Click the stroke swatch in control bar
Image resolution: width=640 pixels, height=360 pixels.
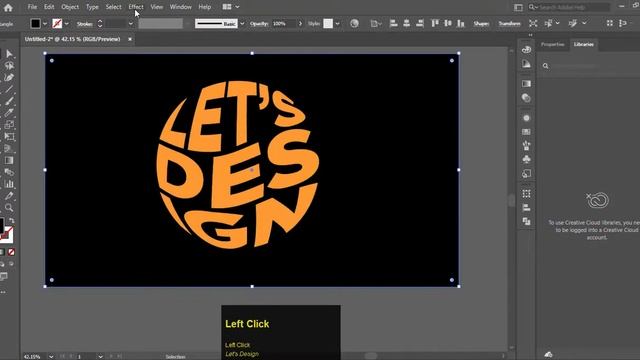click(x=57, y=24)
